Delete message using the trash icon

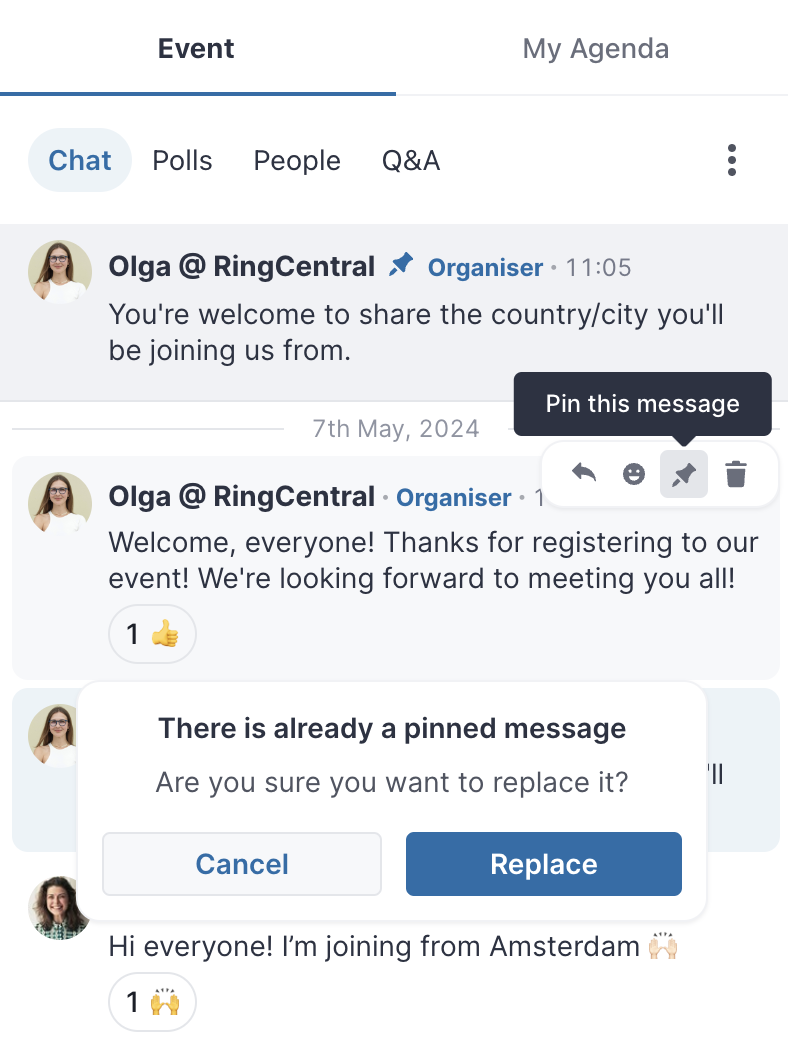[x=736, y=474]
